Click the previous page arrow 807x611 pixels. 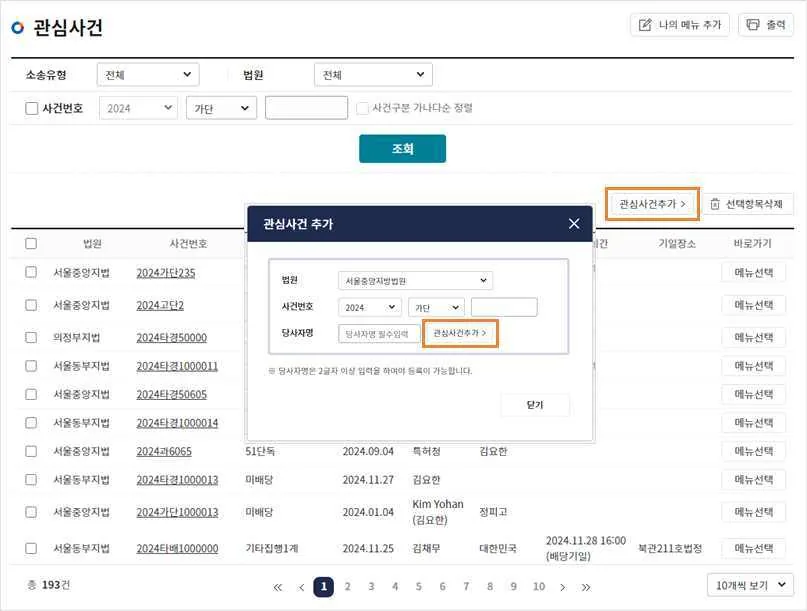301,587
